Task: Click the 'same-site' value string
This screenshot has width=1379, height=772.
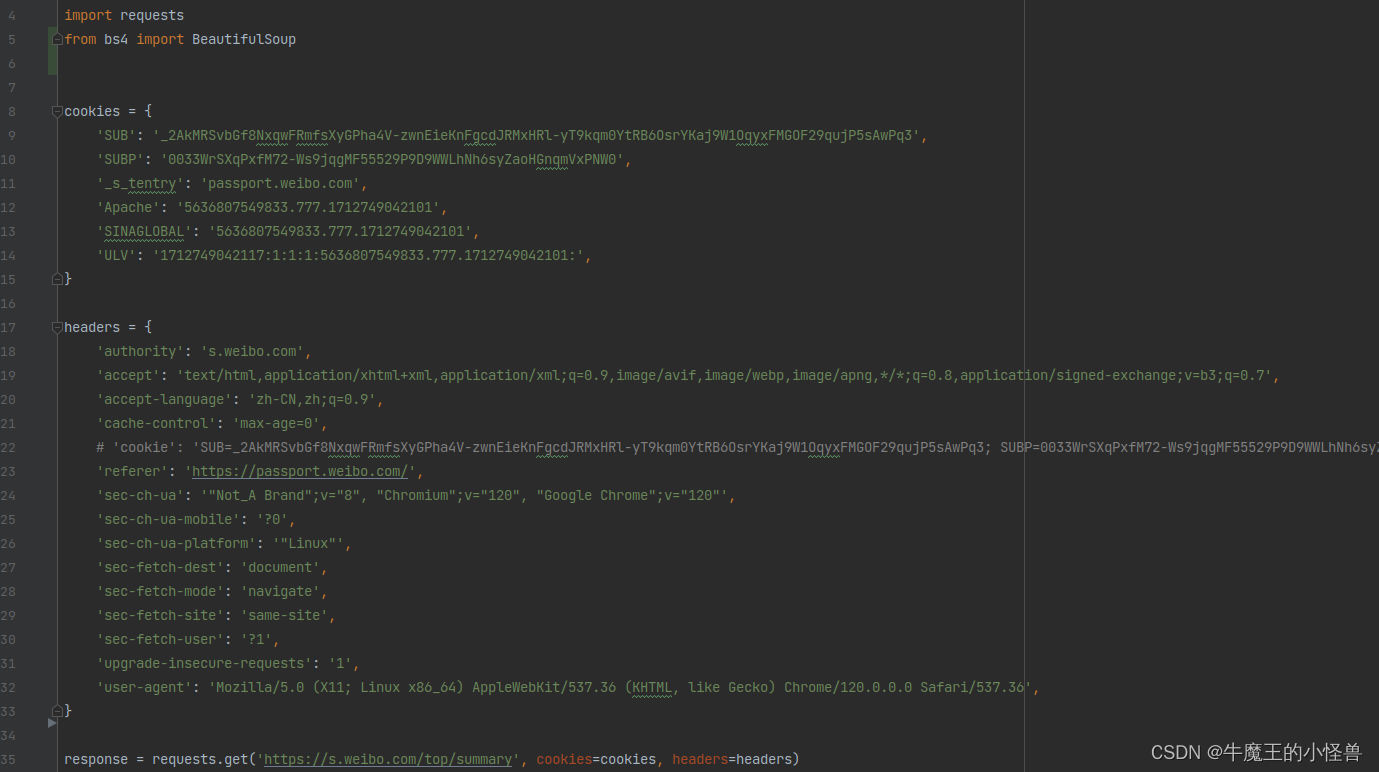Action: pos(284,615)
